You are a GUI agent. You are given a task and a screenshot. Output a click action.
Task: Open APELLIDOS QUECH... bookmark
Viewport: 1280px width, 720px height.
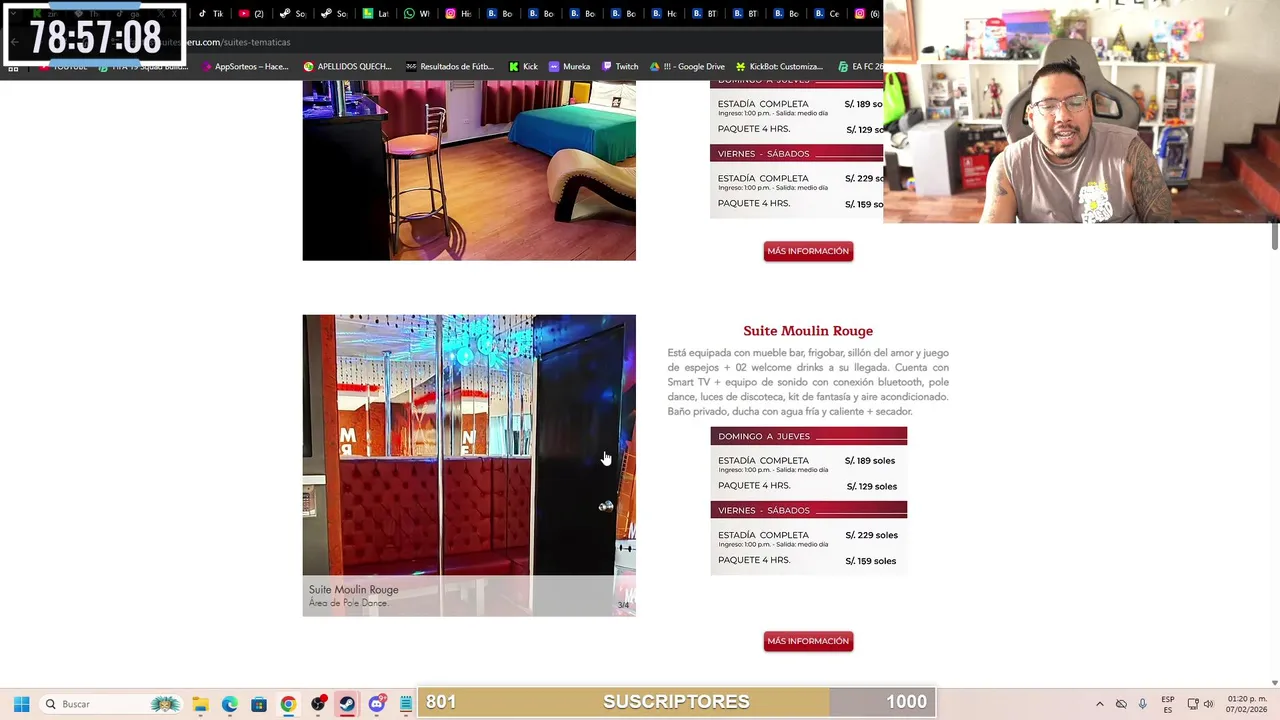(x=348, y=67)
